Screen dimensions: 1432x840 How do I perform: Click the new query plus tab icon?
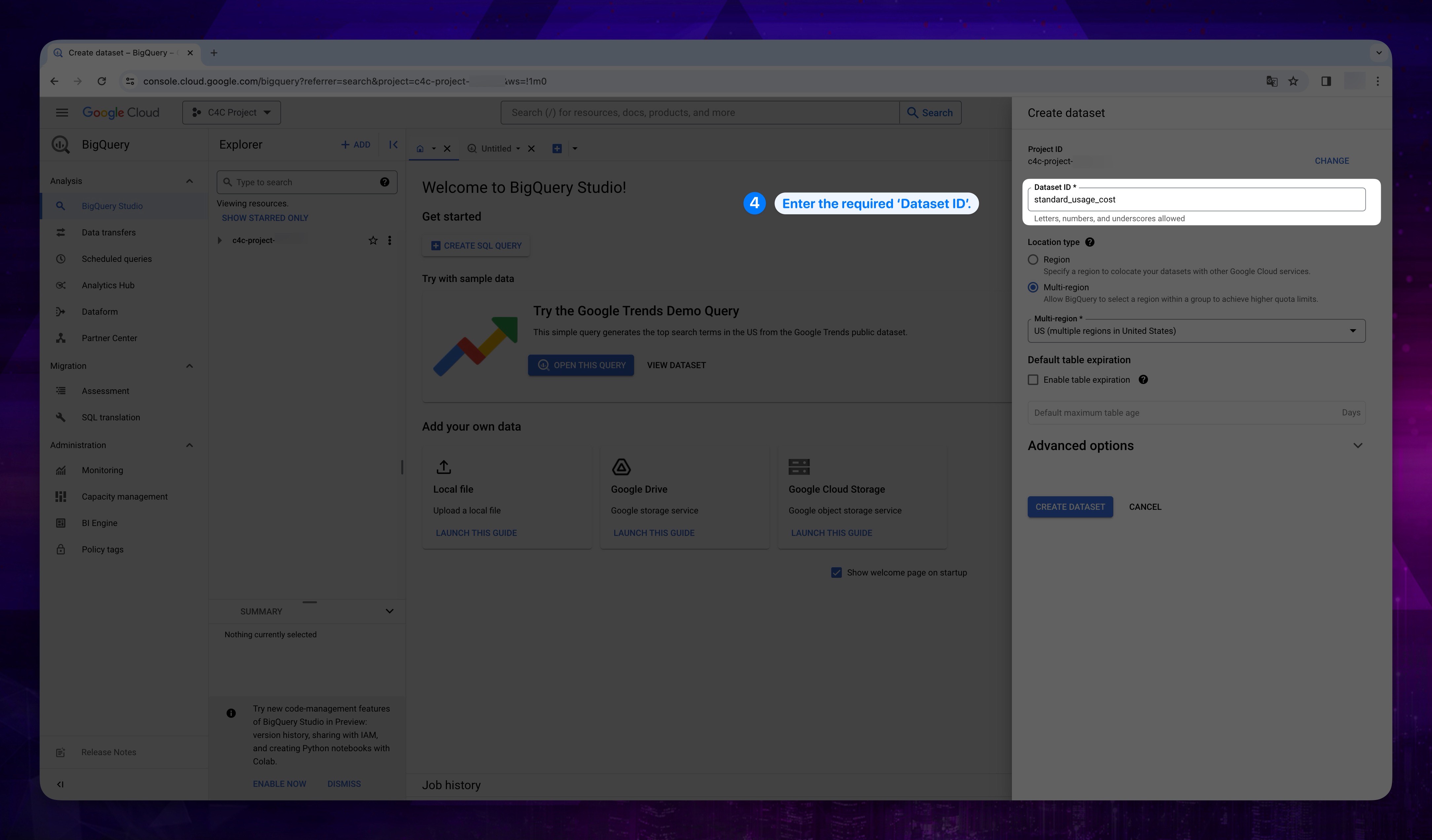pyautogui.click(x=557, y=149)
